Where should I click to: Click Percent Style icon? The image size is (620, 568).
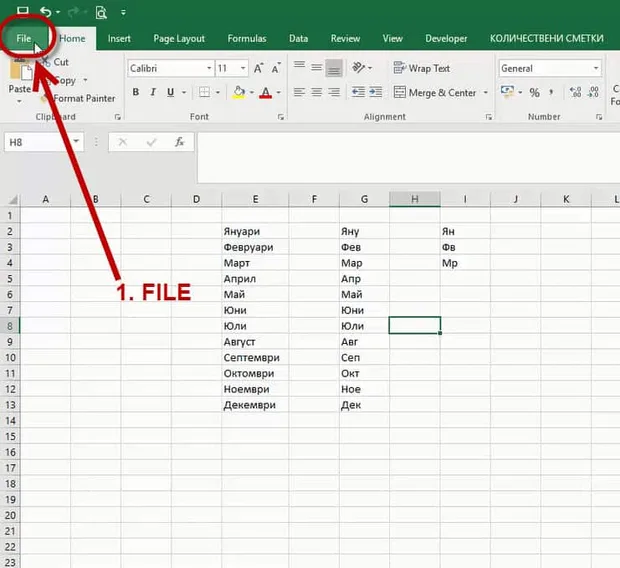[535, 93]
